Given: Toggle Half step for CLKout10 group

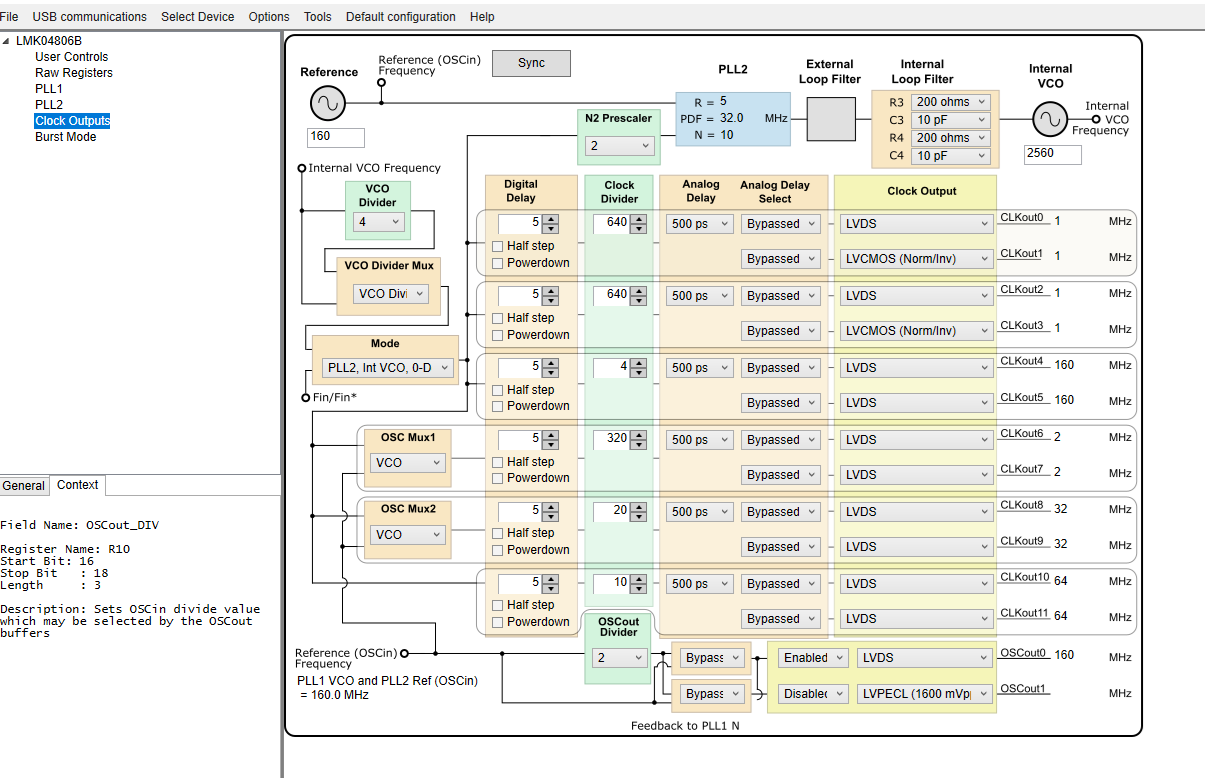Looking at the screenshot, I should [x=498, y=605].
